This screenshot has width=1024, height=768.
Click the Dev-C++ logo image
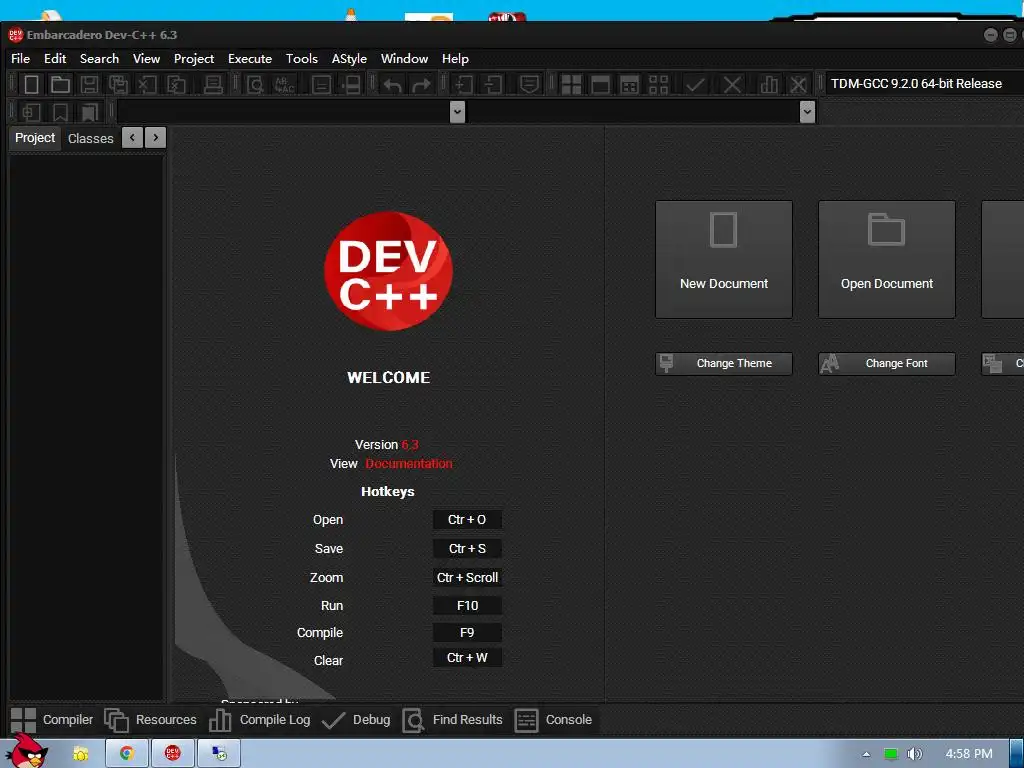[389, 270]
